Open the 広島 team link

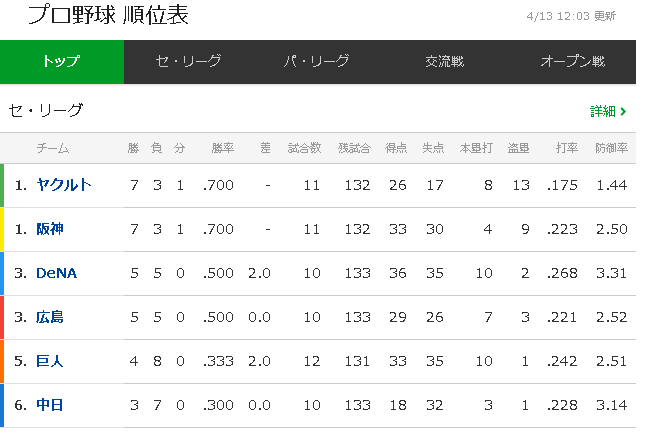[50, 317]
